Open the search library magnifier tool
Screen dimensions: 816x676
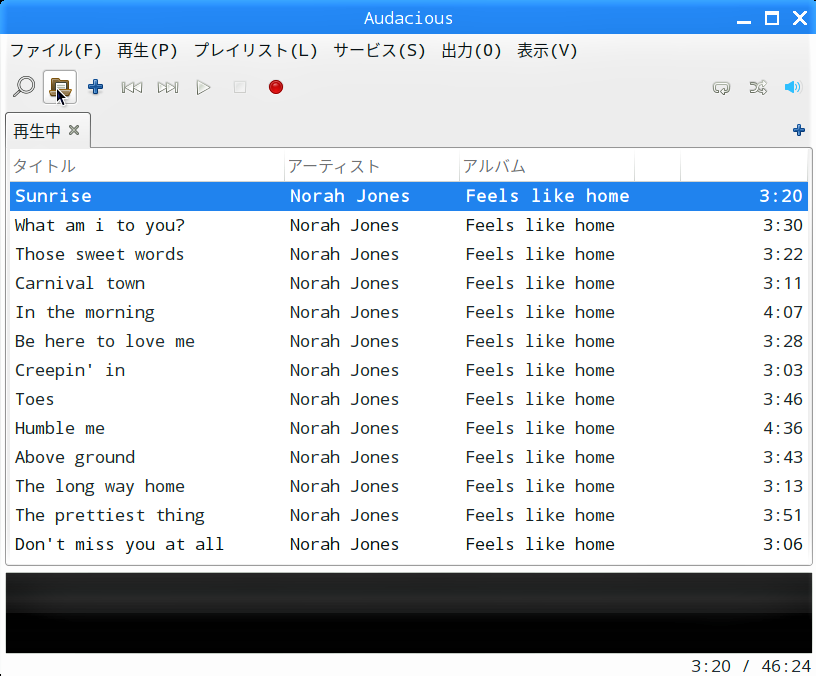pos(24,87)
